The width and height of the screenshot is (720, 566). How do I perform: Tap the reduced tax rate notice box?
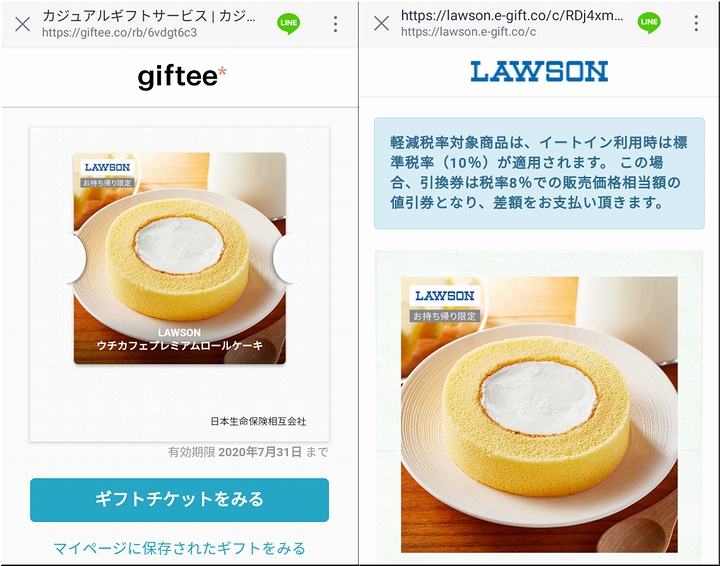click(x=539, y=173)
